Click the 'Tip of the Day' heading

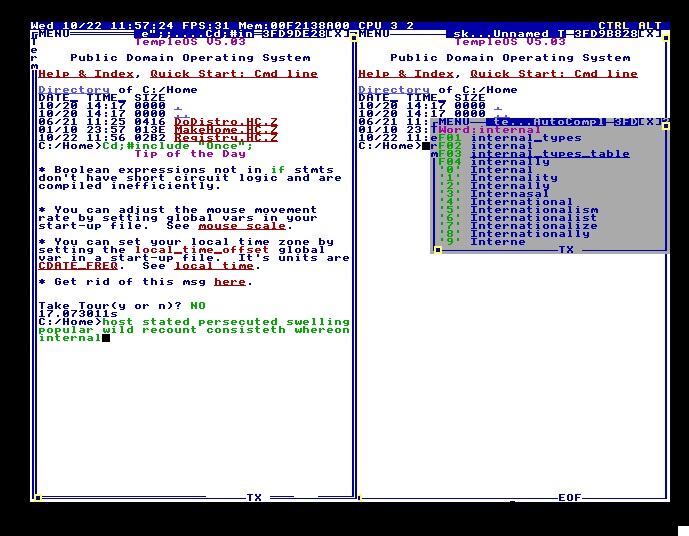pyautogui.click(x=190, y=154)
